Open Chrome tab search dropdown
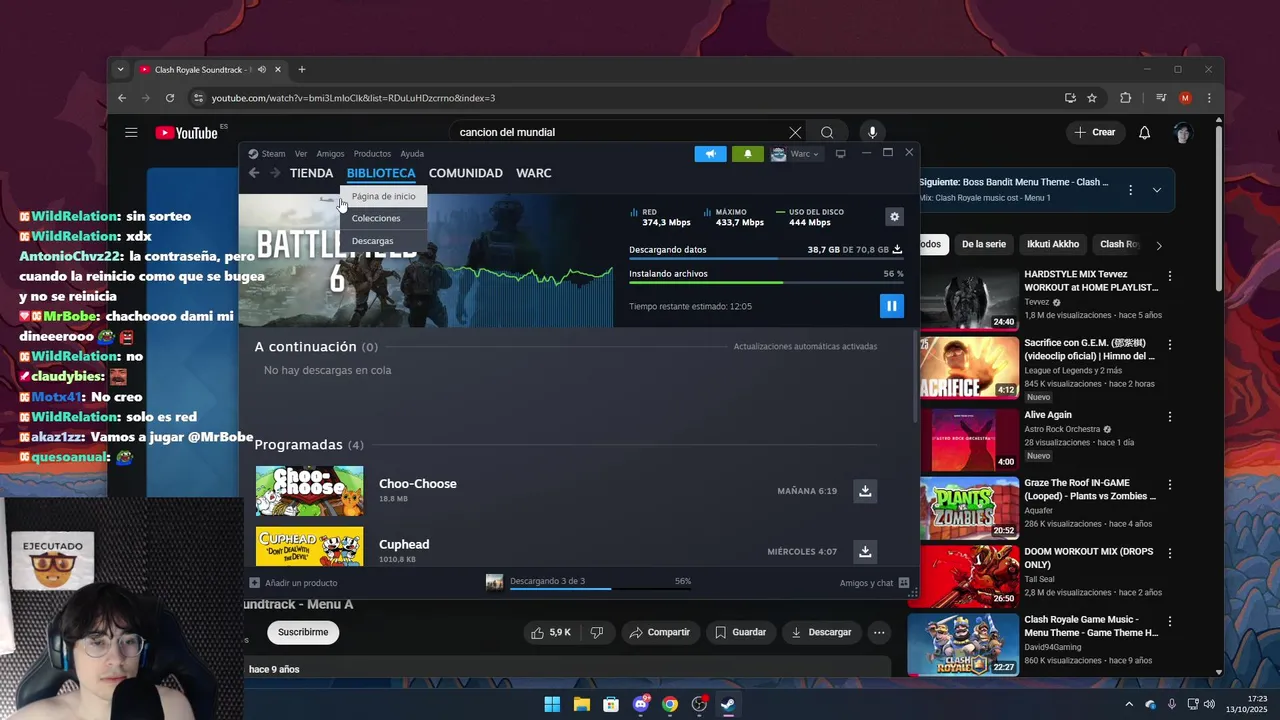Viewport: 1280px width, 720px height. [120, 70]
